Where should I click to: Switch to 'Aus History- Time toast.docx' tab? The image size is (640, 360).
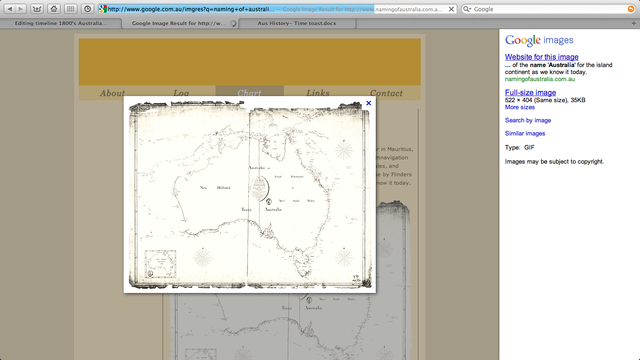(x=297, y=23)
